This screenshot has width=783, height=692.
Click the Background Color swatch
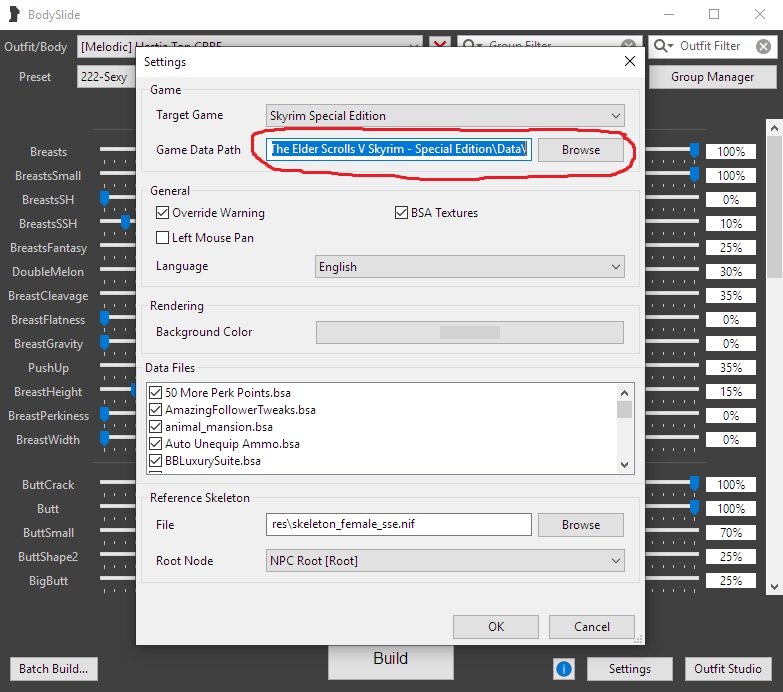(x=469, y=332)
